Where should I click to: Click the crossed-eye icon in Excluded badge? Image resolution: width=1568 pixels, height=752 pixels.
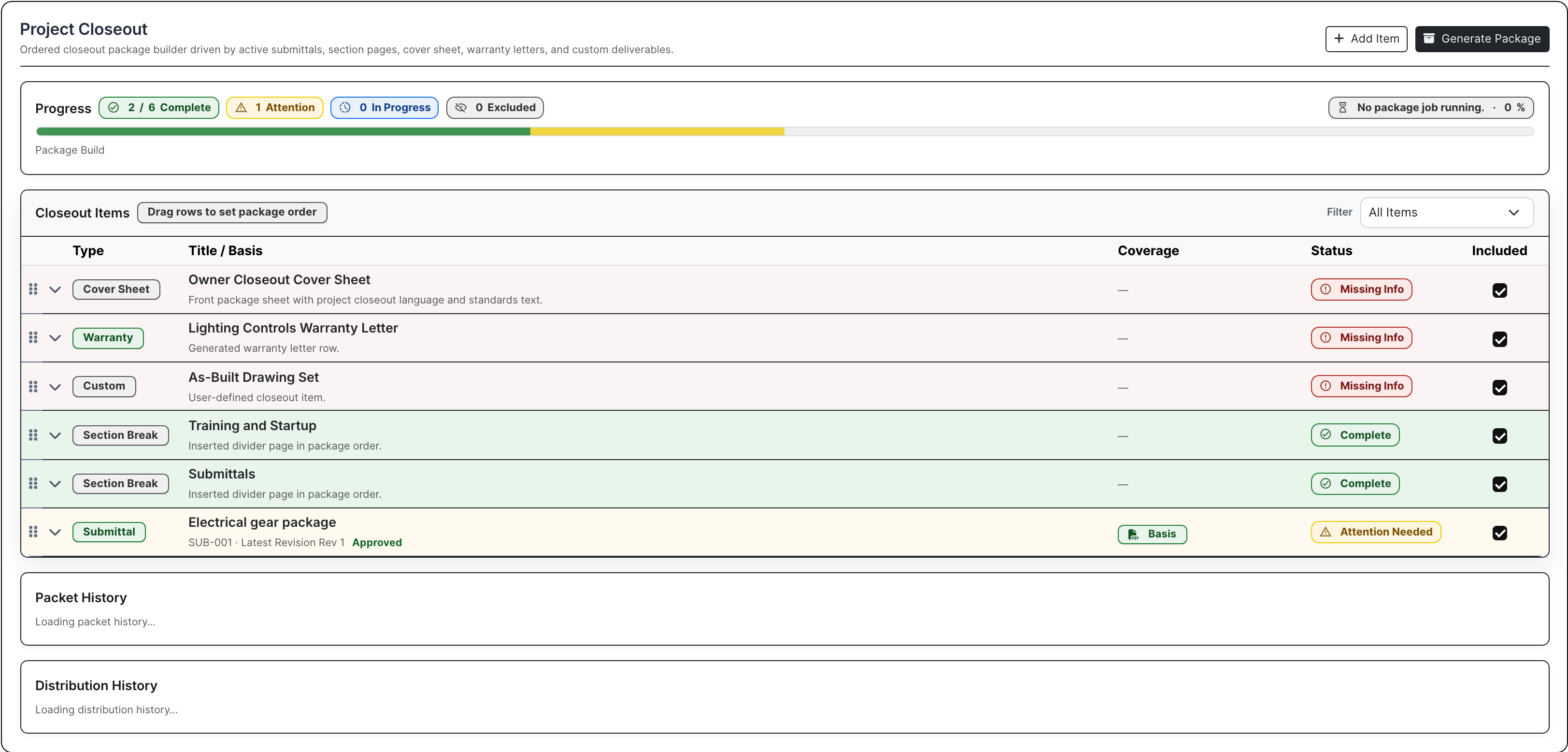[x=461, y=108]
